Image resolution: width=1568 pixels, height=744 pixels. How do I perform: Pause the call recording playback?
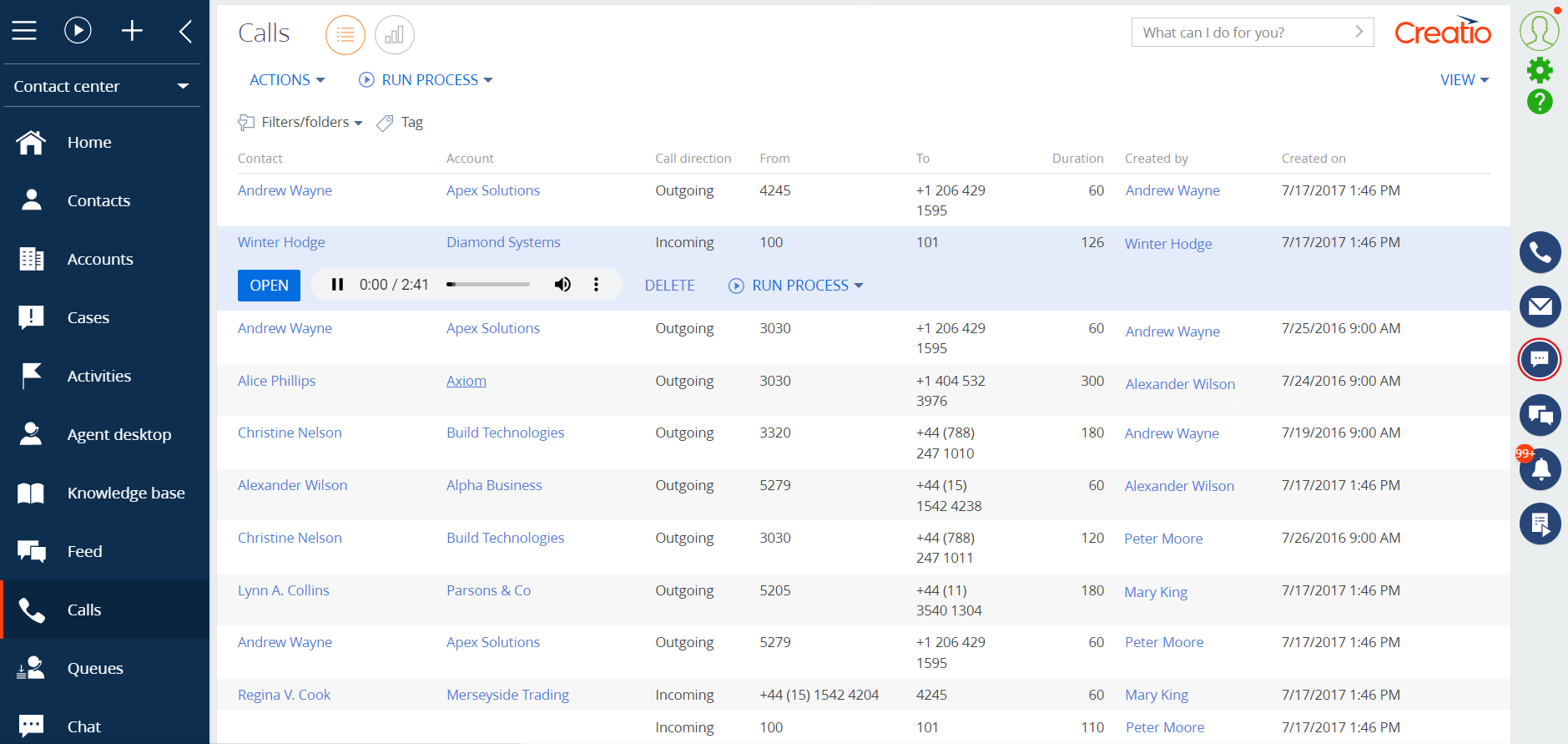(337, 285)
